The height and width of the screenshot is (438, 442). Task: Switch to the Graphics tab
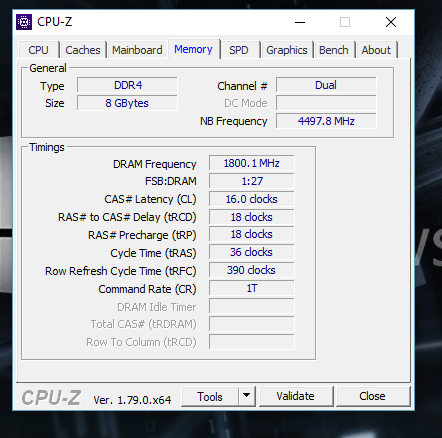point(287,50)
